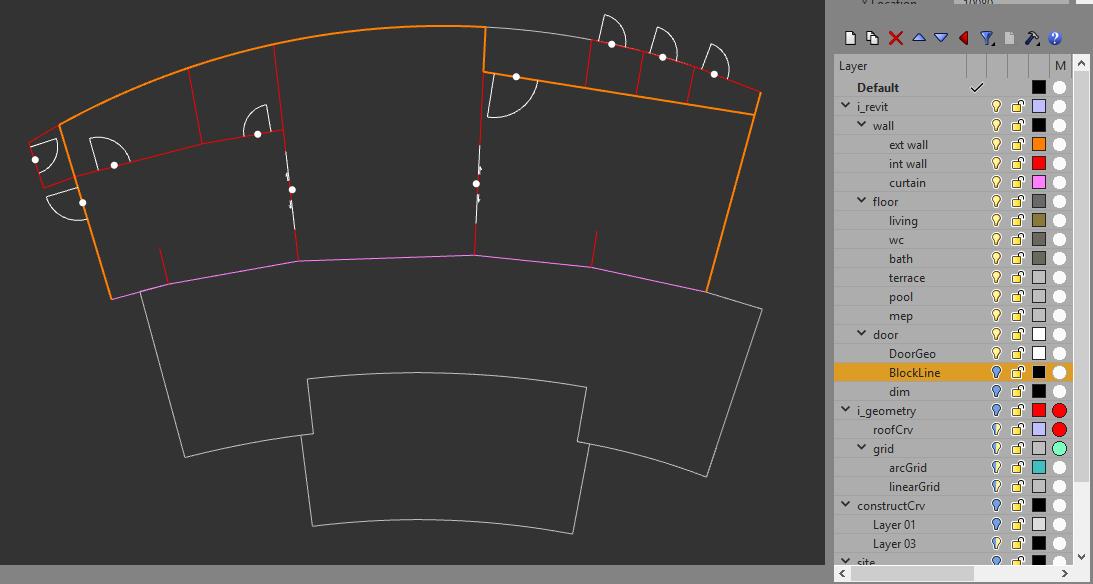Image resolution: width=1093 pixels, height=584 pixels.
Task: Hide the ext wall layer via light bulb
Action: tap(997, 145)
